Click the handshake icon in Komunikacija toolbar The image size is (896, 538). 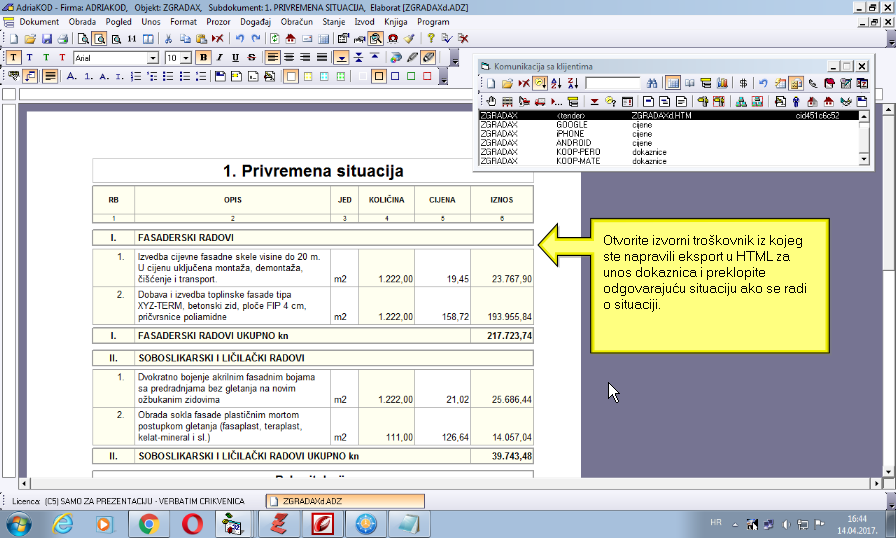(x=846, y=102)
